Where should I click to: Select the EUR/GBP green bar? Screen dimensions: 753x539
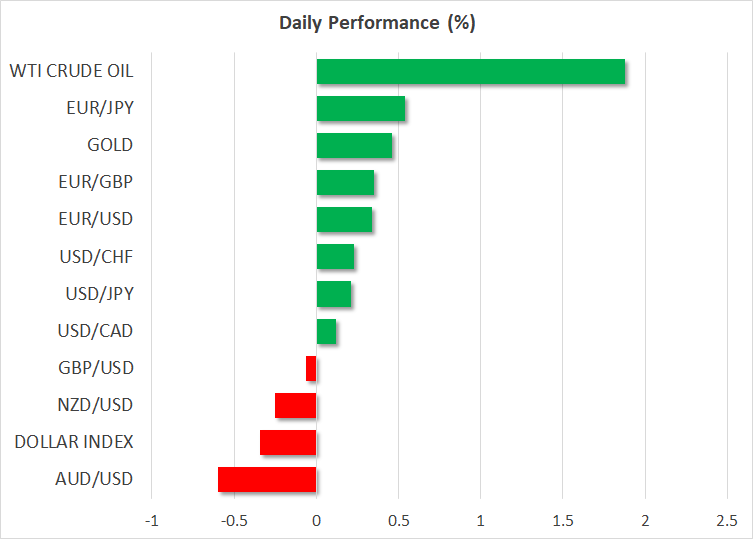click(345, 182)
